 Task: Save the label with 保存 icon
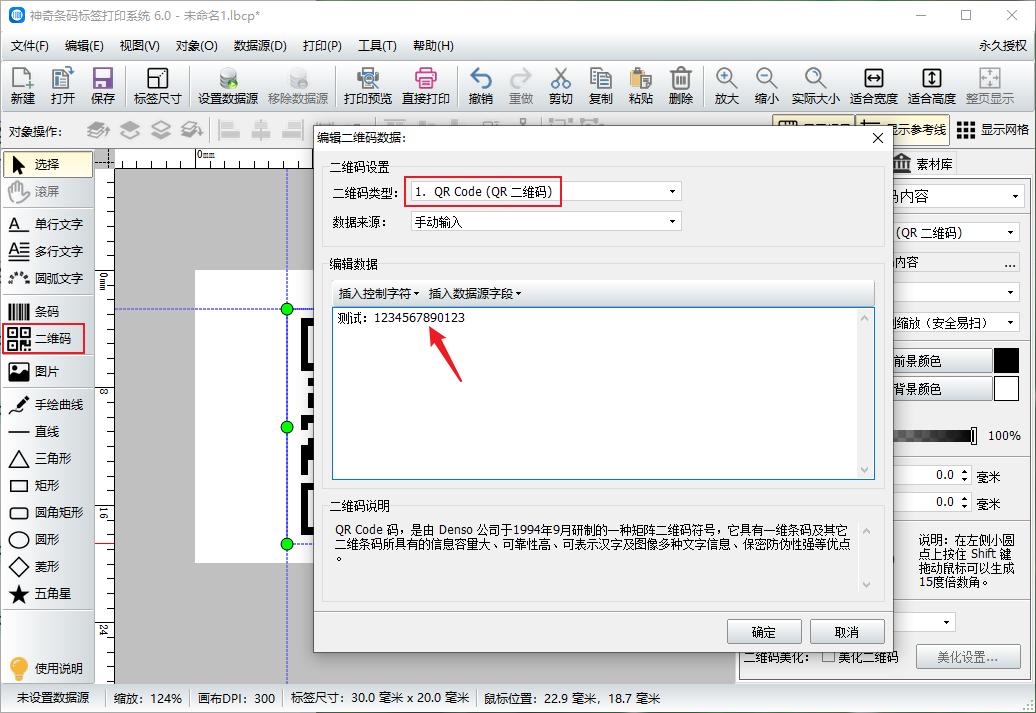pyautogui.click(x=102, y=86)
